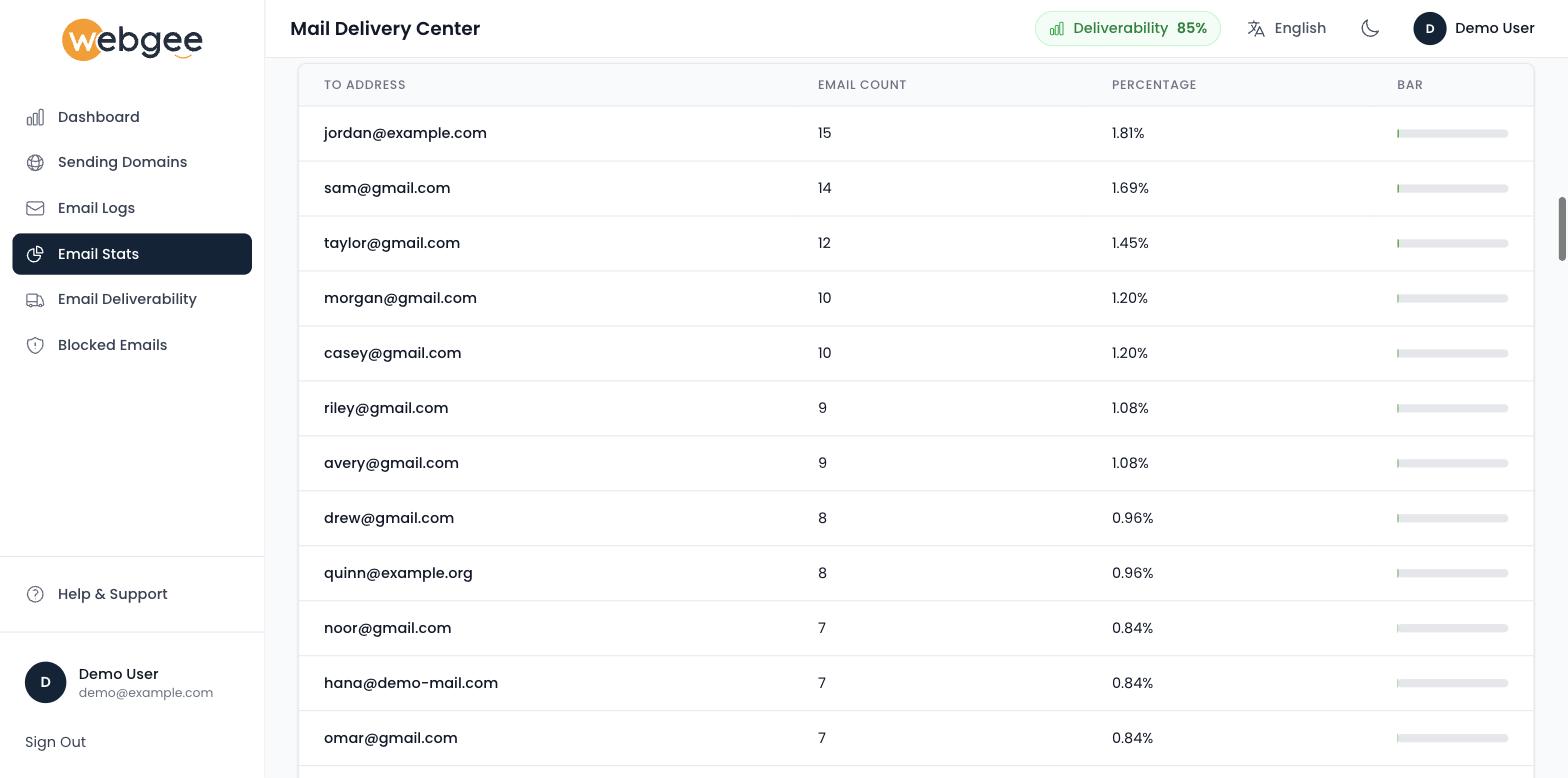Select avery@gmail.com address
This screenshot has width=1568, height=778.
[391, 463]
